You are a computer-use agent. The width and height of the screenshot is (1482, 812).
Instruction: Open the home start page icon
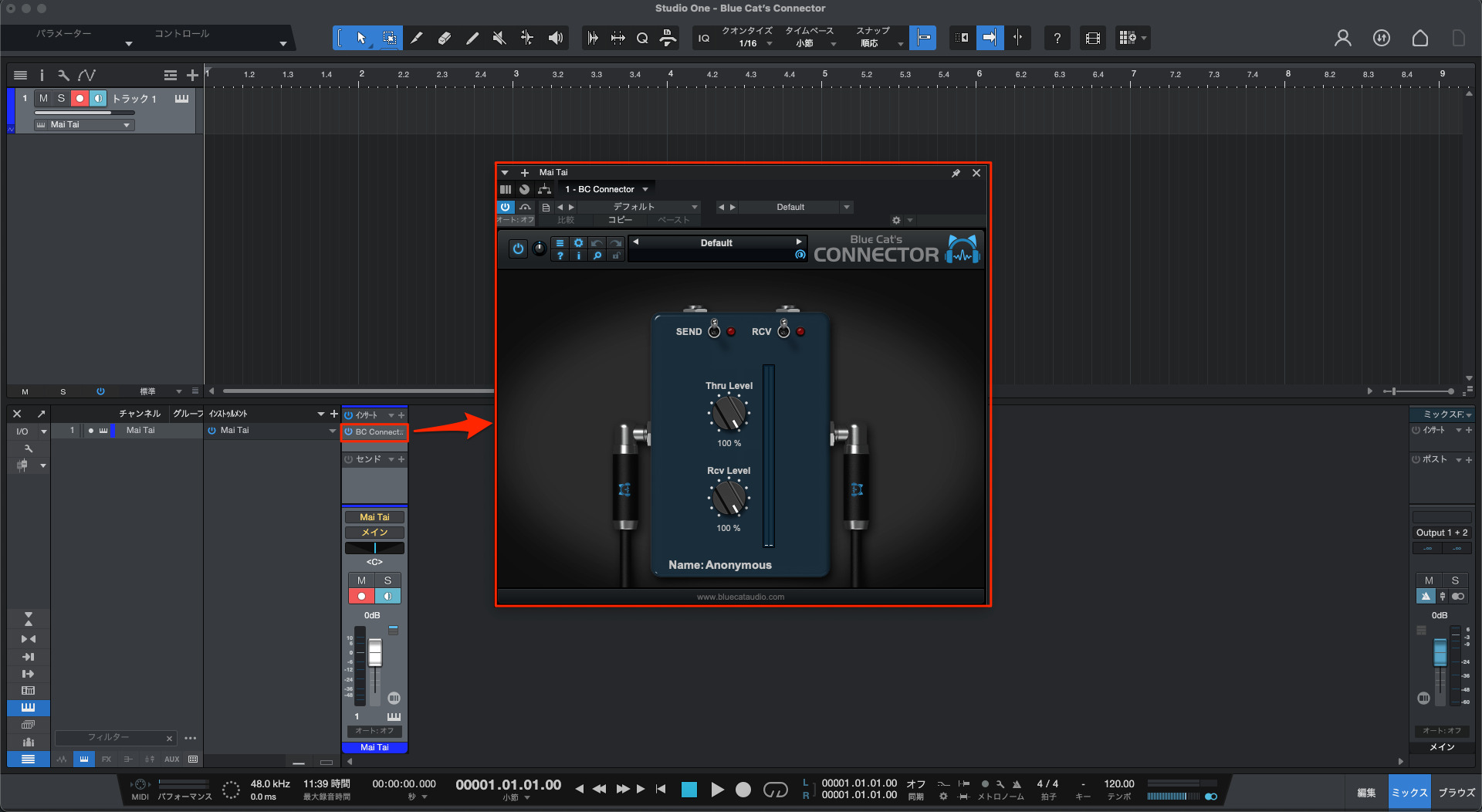[1420, 38]
